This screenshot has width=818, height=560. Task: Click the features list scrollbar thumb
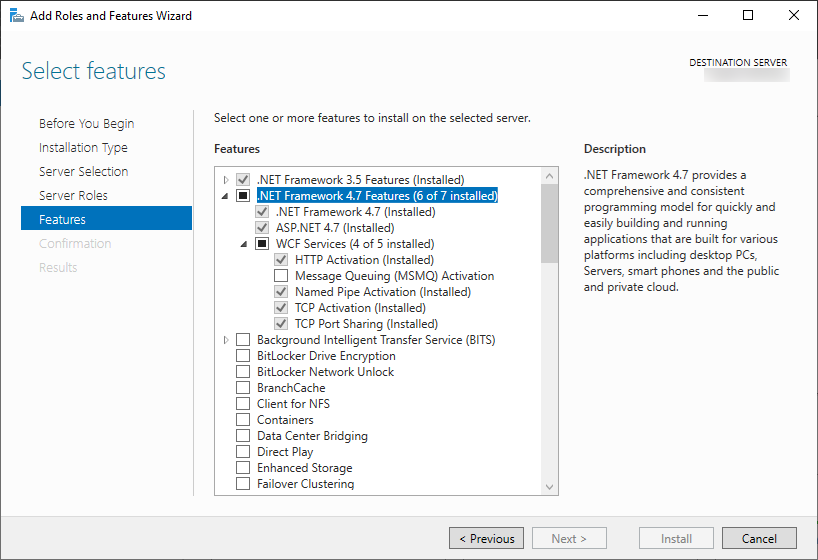549,224
